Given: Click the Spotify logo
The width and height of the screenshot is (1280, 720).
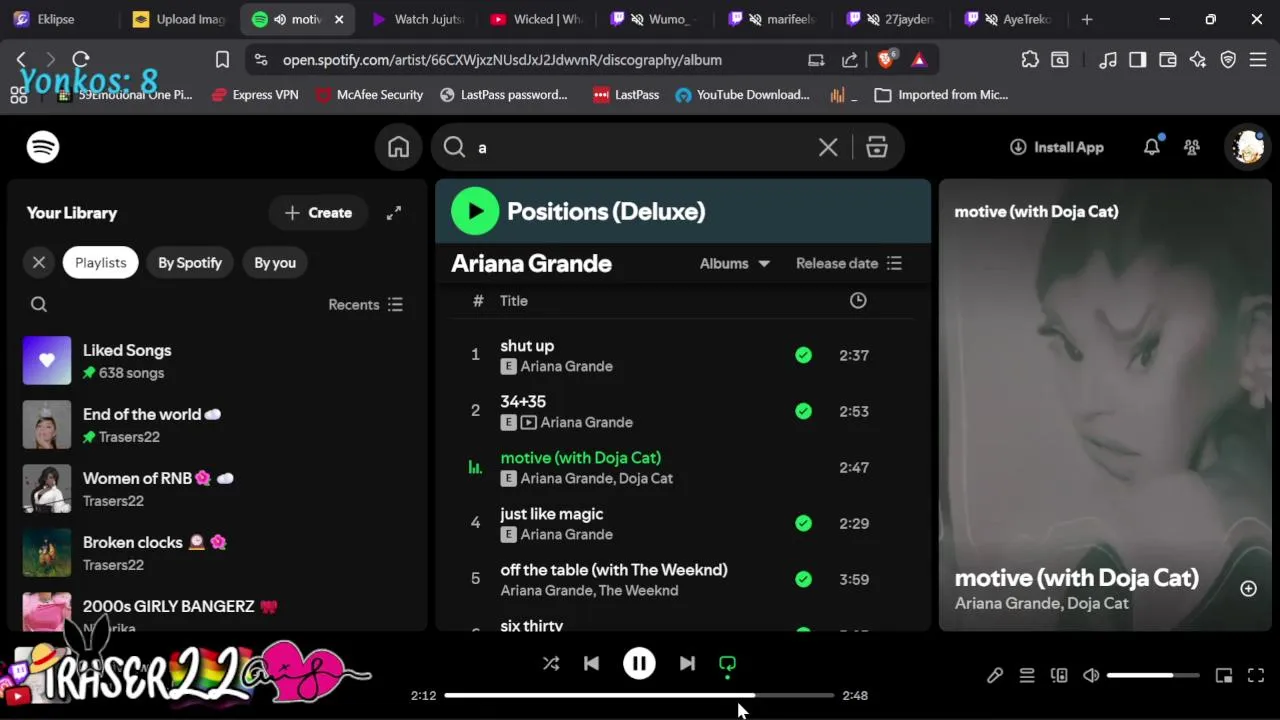Looking at the screenshot, I should pos(43,147).
